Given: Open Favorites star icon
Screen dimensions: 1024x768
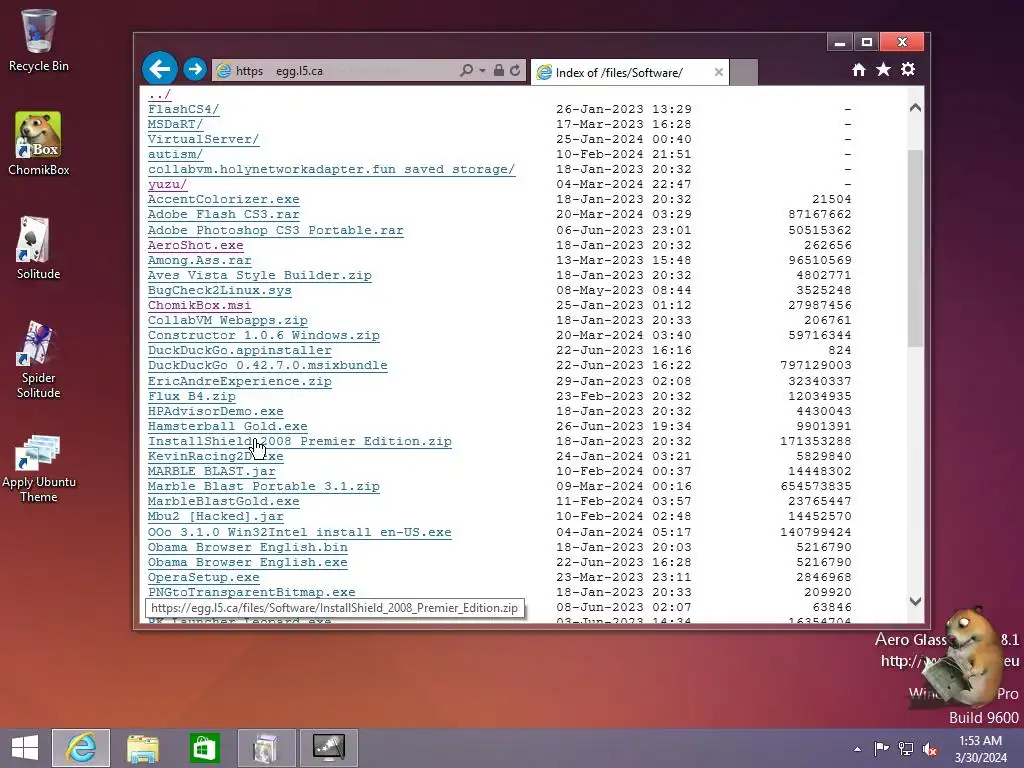Looking at the screenshot, I should click(x=884, y=69).
